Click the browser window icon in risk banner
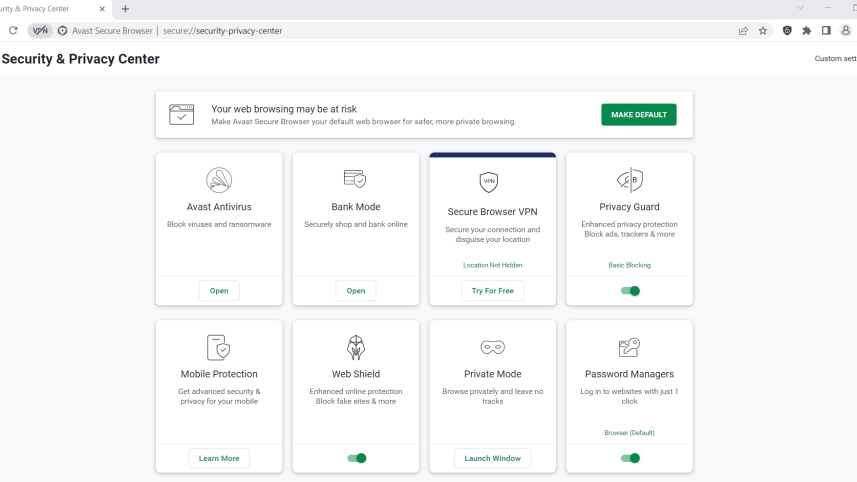This screenshot has height=482, width=857. tap(181, 115)
